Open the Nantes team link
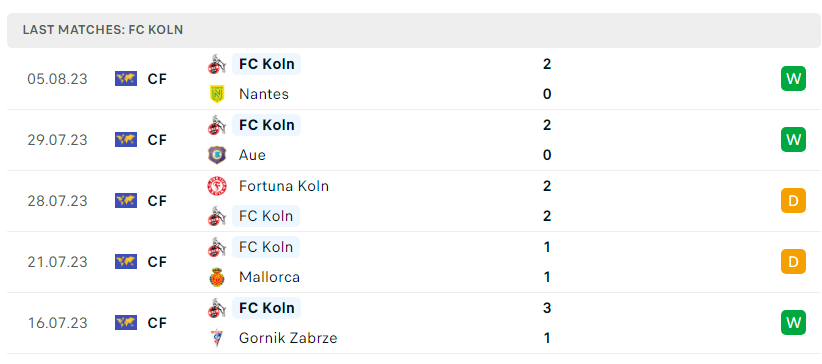Image resolution: width=822 pixels, height=364 pixels. pyautogui.click(x=264, y=94)
